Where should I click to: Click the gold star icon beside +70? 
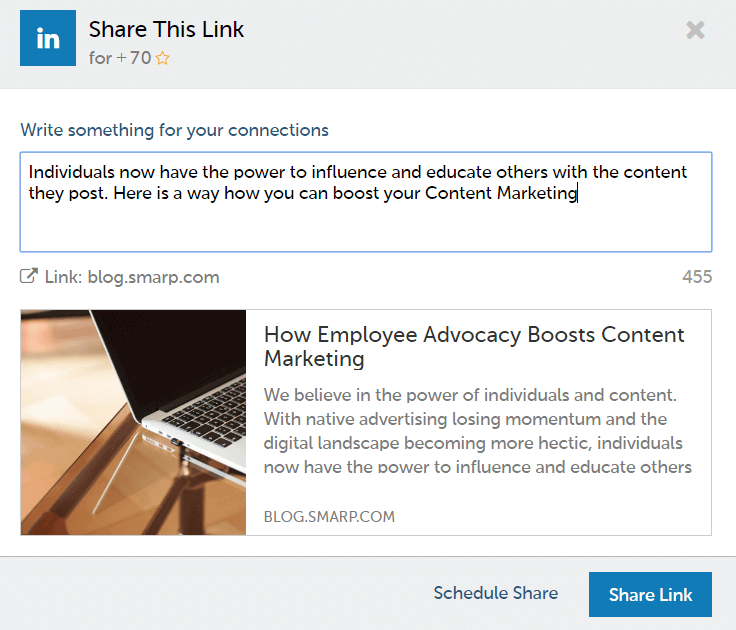point(163,58)
